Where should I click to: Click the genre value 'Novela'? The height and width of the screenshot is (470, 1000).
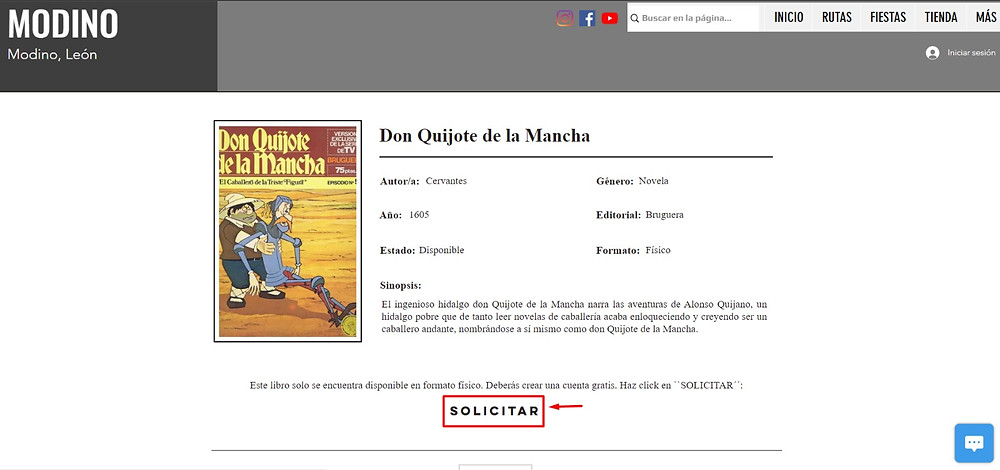tap(653, 181)
